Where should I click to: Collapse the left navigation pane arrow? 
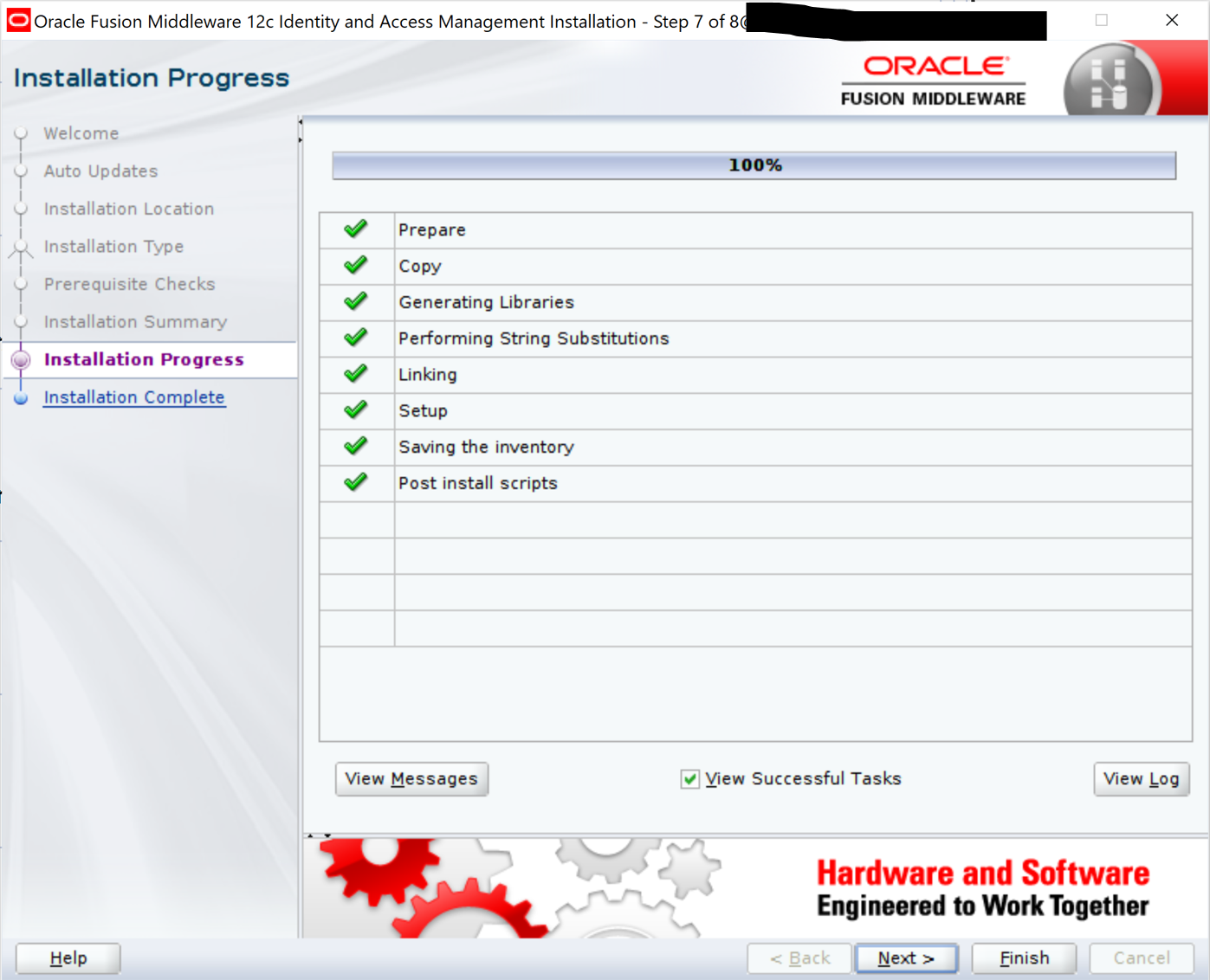[x=301, y=122]
